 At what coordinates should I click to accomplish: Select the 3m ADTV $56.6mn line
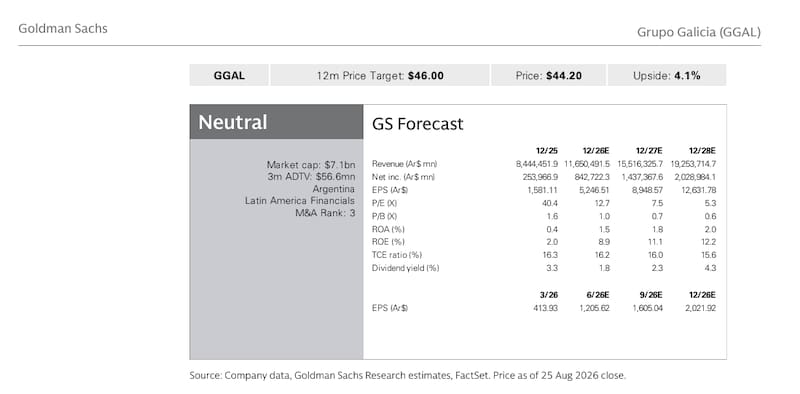click(311, 177)
